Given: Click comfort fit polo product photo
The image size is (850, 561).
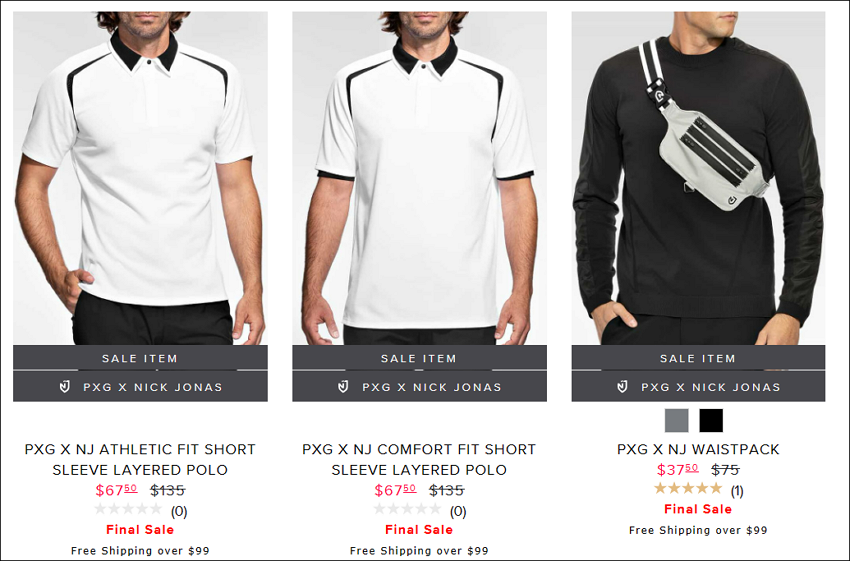Looking at the screenshot, I should click(420, 178).
